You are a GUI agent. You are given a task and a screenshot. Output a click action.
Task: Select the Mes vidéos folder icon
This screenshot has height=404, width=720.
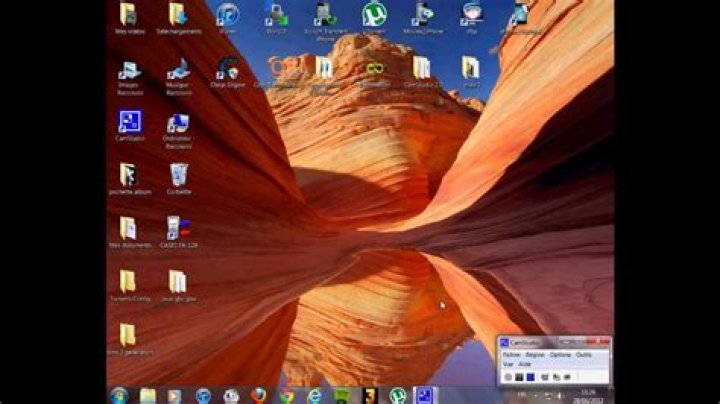130,18
